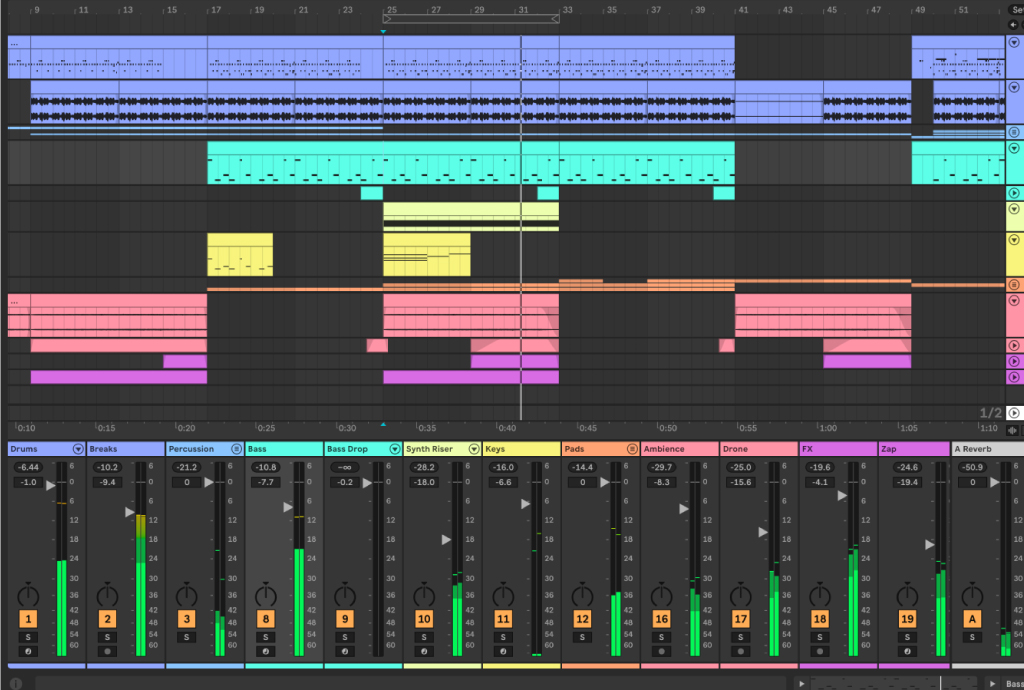Click the Pads group icon in mixer header
The height and width of the screenshot is (690, 1024).
pyautogui.click(x=632, y=449)
